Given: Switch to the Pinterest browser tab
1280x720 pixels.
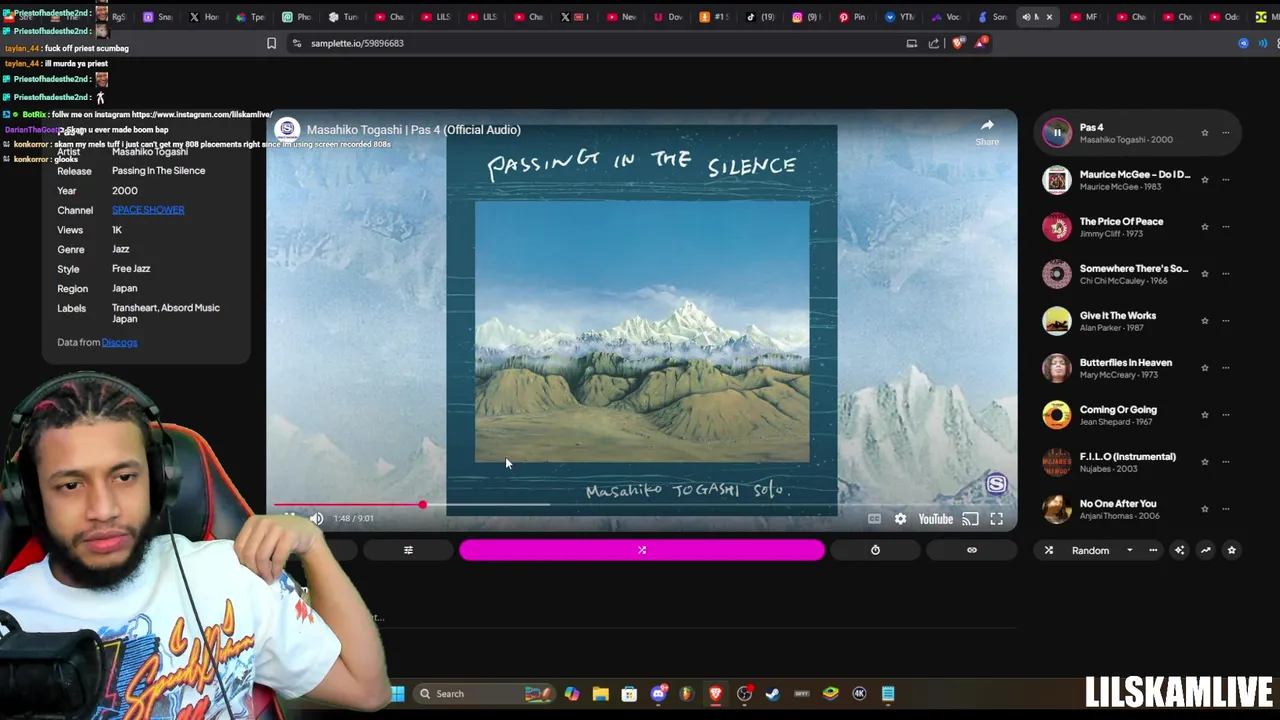Looking at the screenshot, I should tap(851, 17).
